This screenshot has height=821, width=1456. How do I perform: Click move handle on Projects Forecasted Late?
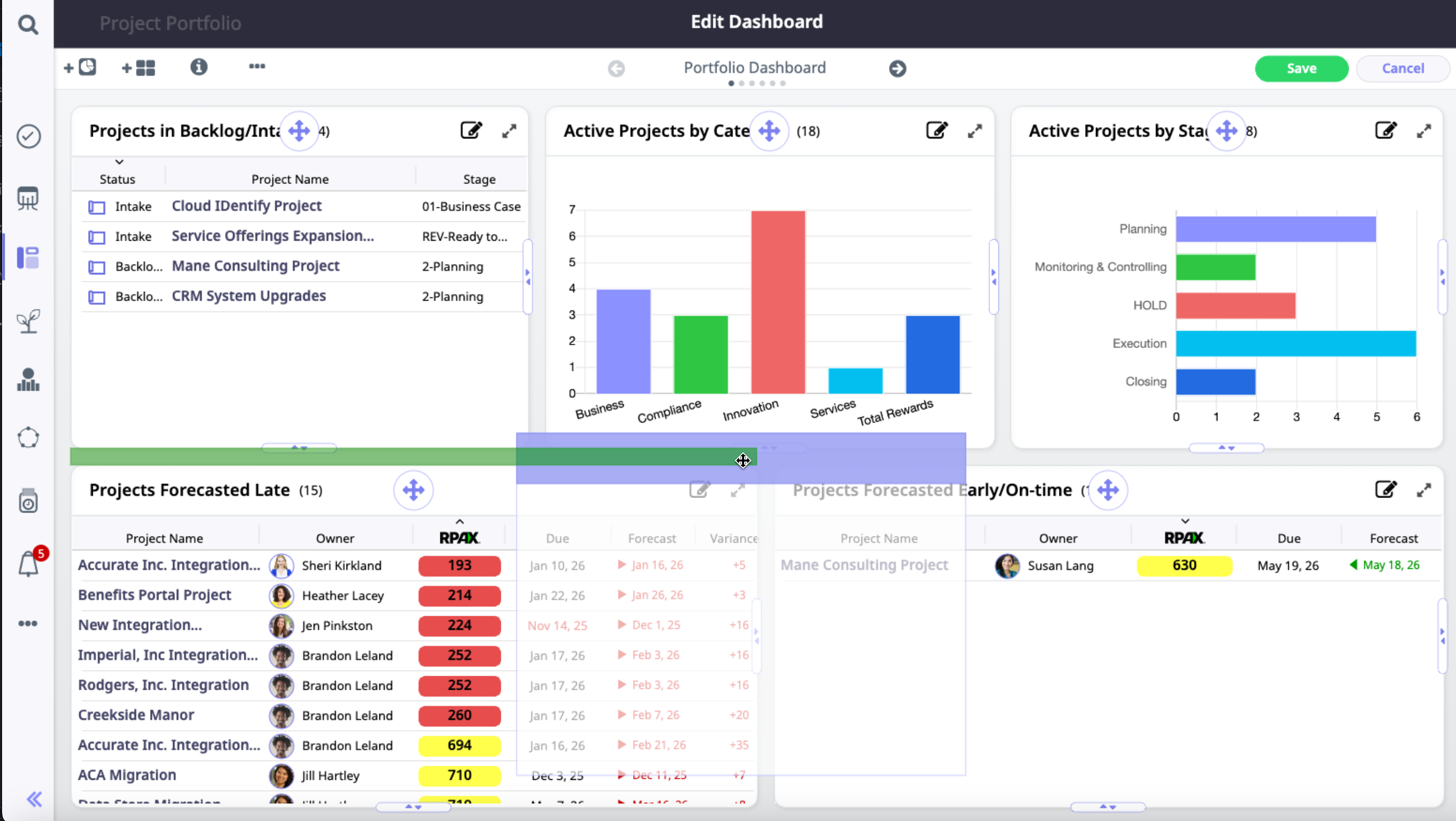[413, 490]
